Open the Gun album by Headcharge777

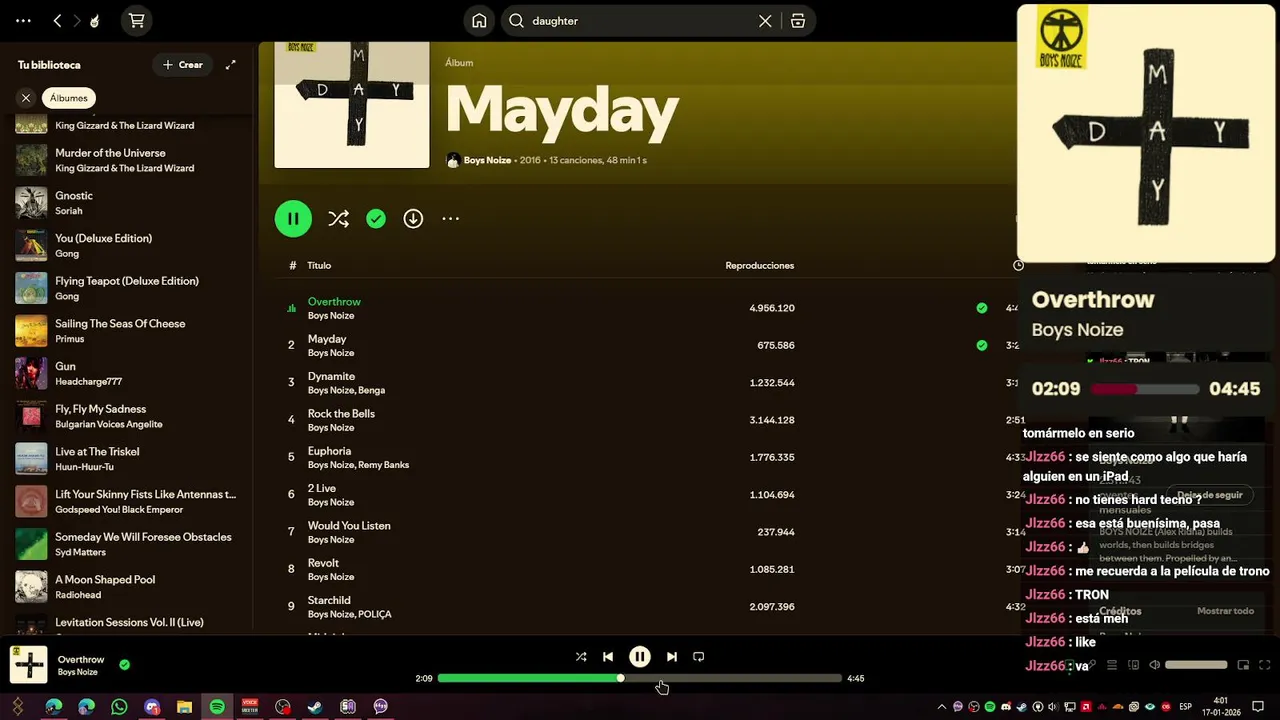point(126,374)
